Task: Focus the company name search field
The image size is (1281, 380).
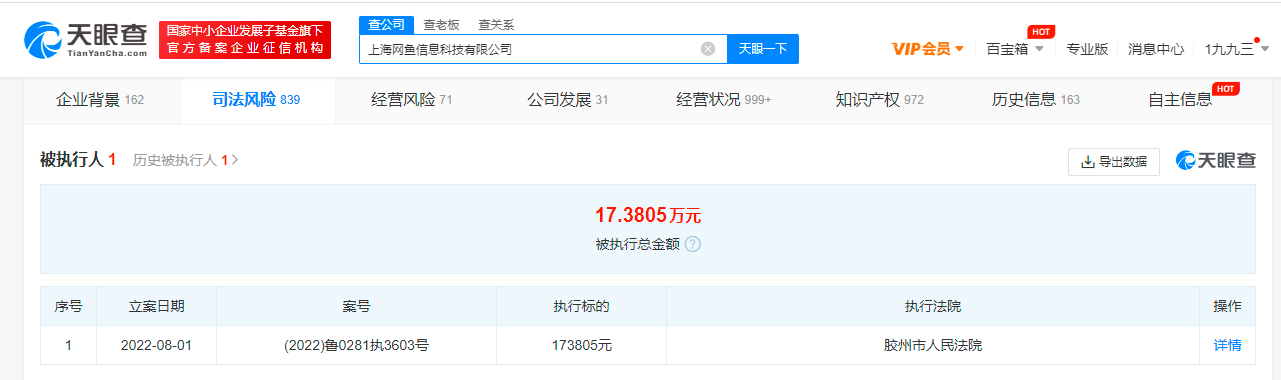Action: (530, 48)
